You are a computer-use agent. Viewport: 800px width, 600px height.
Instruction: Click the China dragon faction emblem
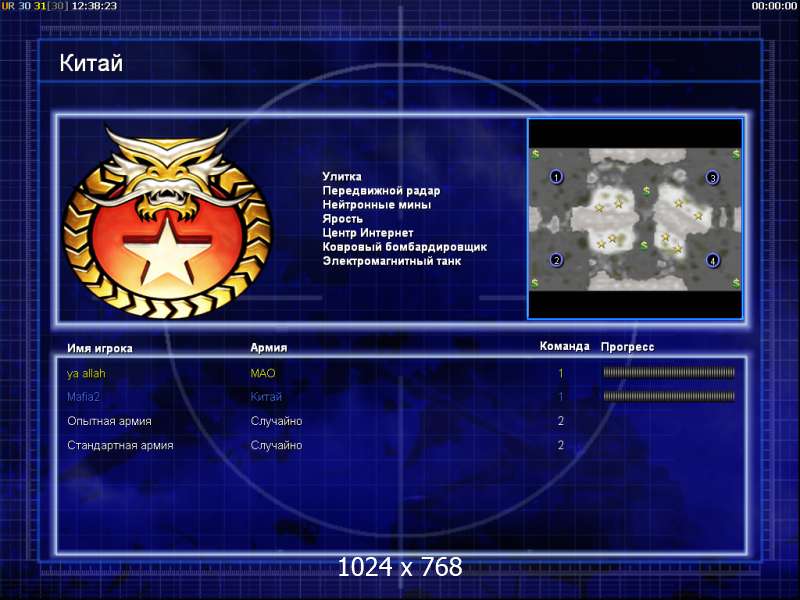167,223
